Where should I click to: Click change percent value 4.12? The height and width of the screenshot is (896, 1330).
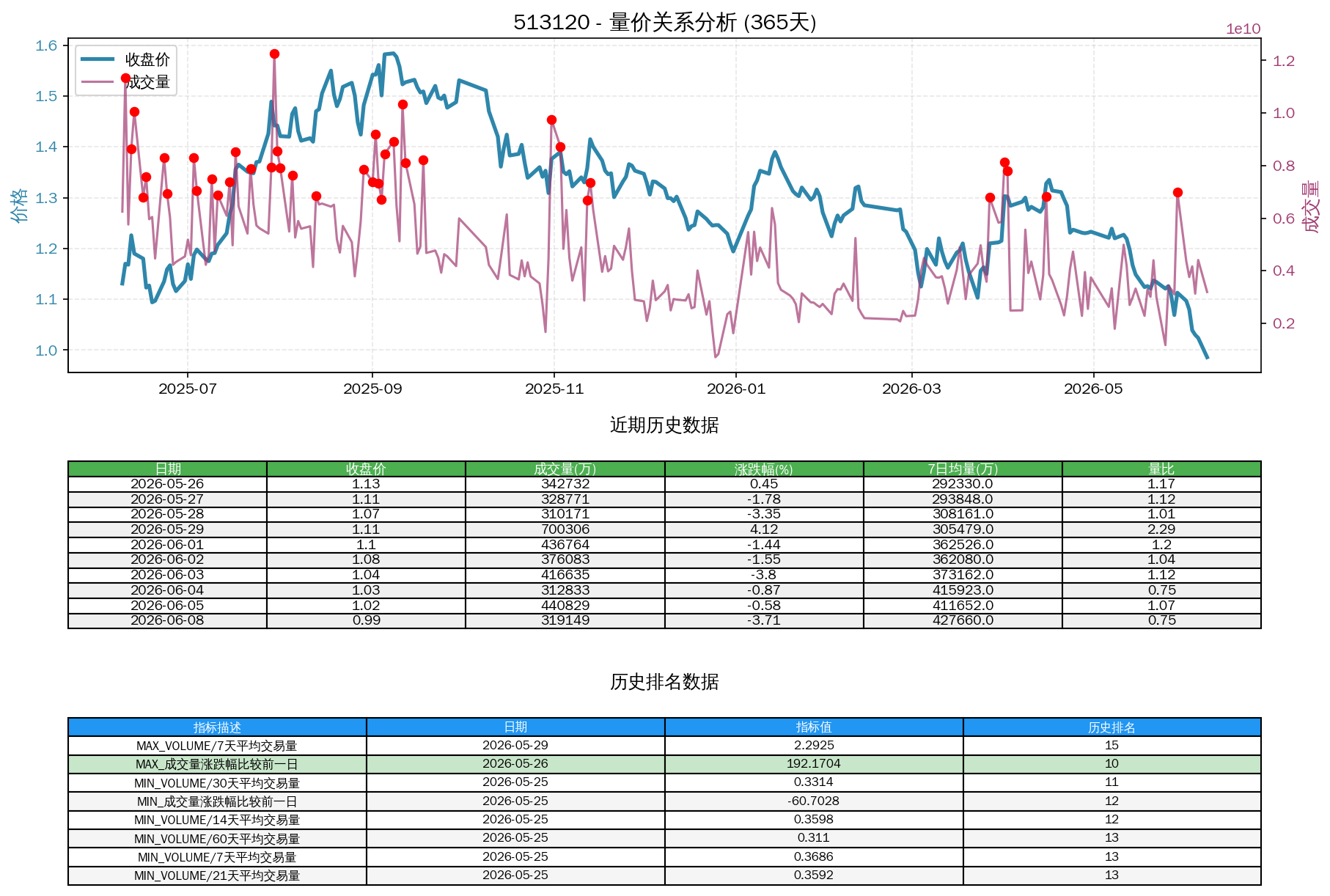(764, 529)
